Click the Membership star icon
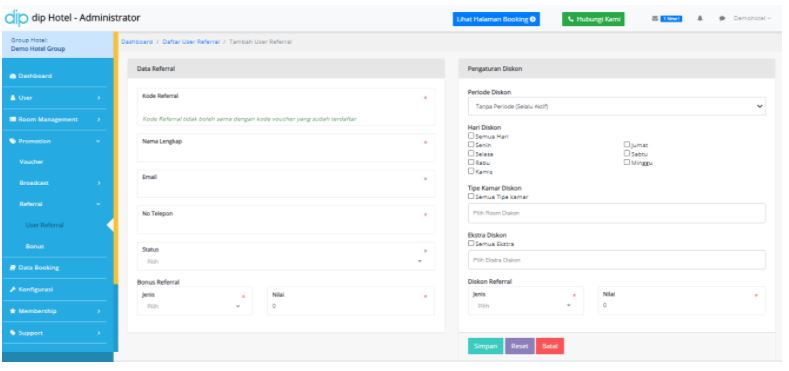789x371 pixels. (x=13, y=311)
